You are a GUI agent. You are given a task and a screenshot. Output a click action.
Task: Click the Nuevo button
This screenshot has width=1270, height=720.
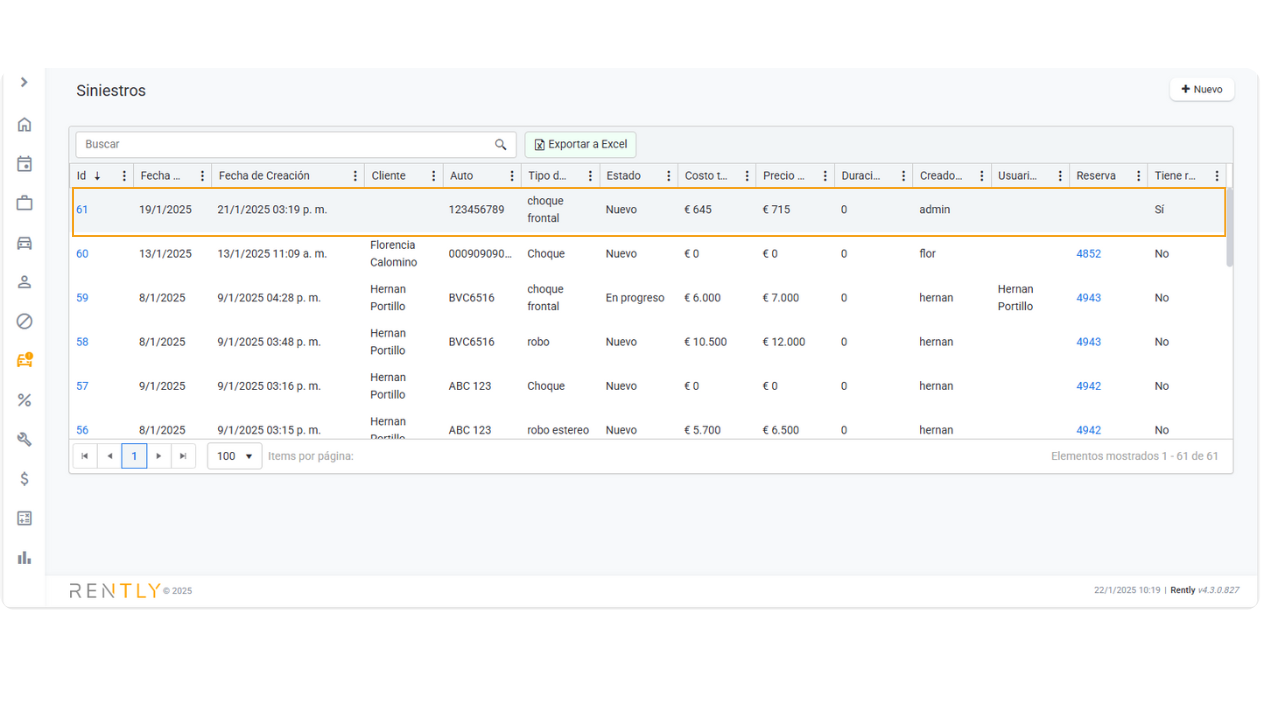1202,89
